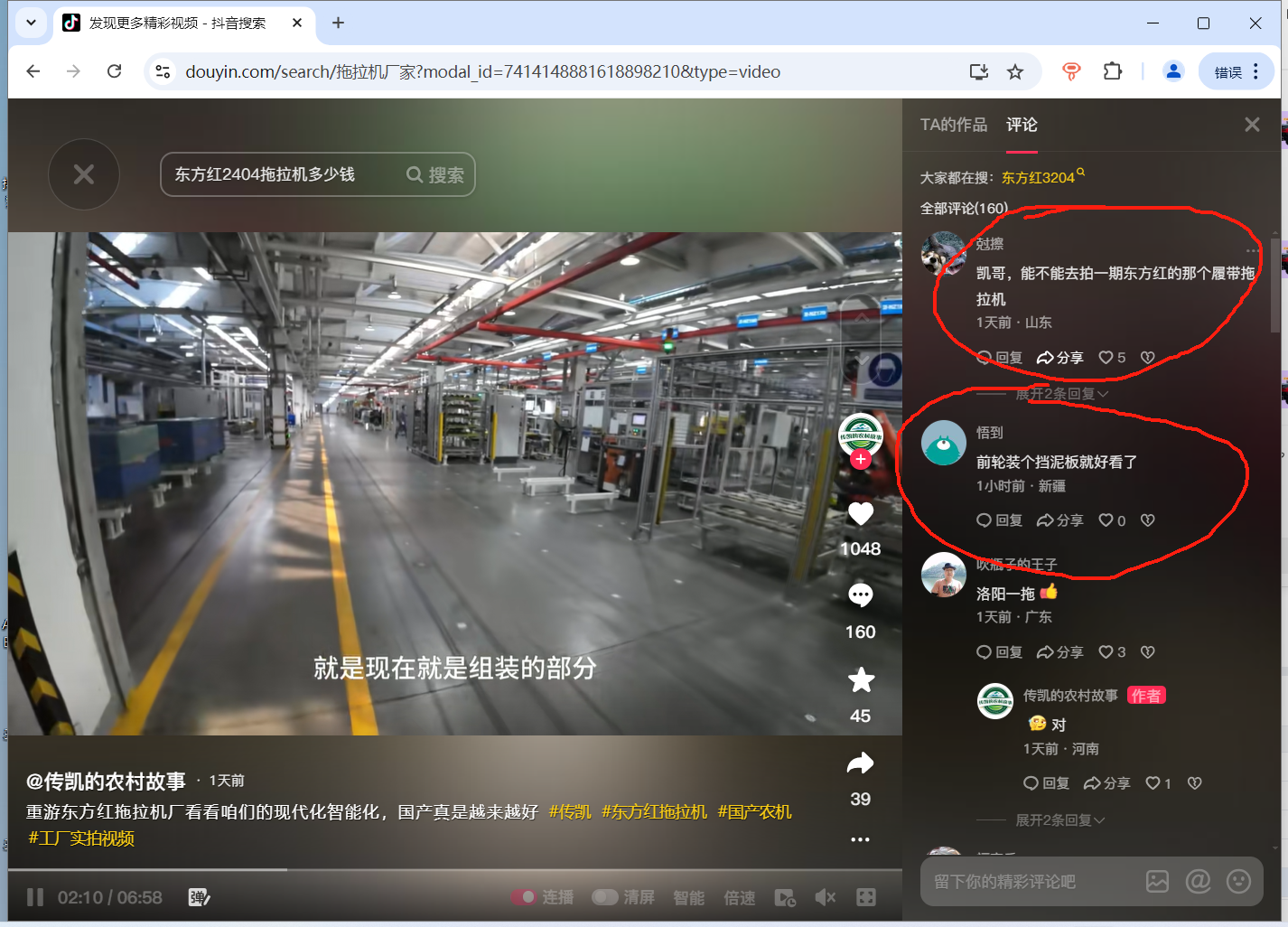Bookmark this page in Chrome

point(1015,71)
